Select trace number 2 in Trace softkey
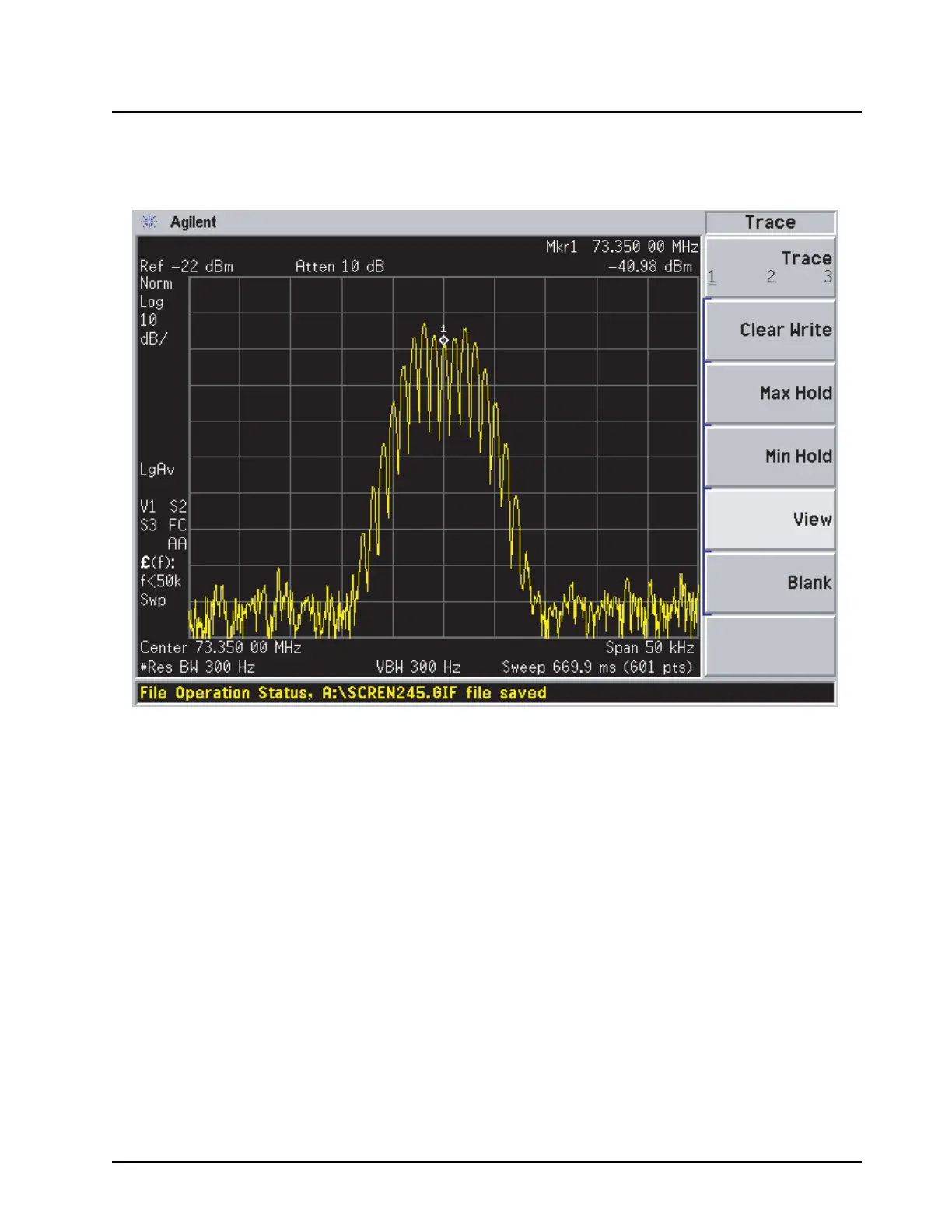This screenshot has height=1232, width=952. (770, 278)
